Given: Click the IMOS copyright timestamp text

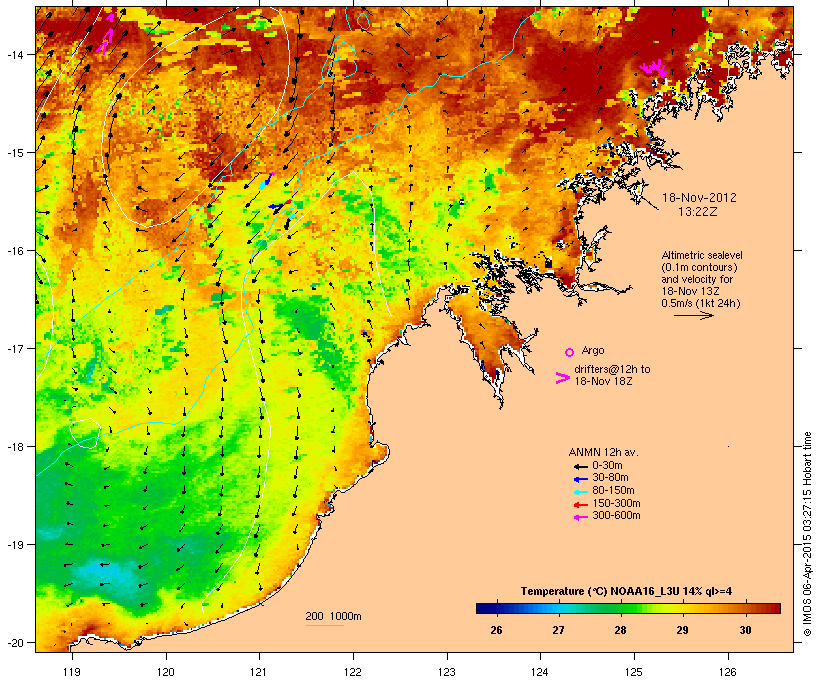Looking at the screenshot, I should [x=807, y=534].
